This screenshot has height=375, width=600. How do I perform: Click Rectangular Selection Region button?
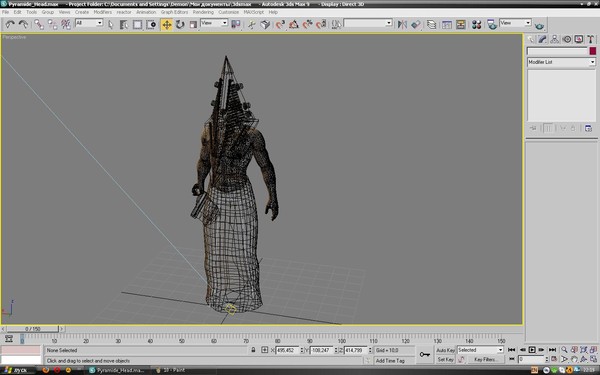pos(137,24)
